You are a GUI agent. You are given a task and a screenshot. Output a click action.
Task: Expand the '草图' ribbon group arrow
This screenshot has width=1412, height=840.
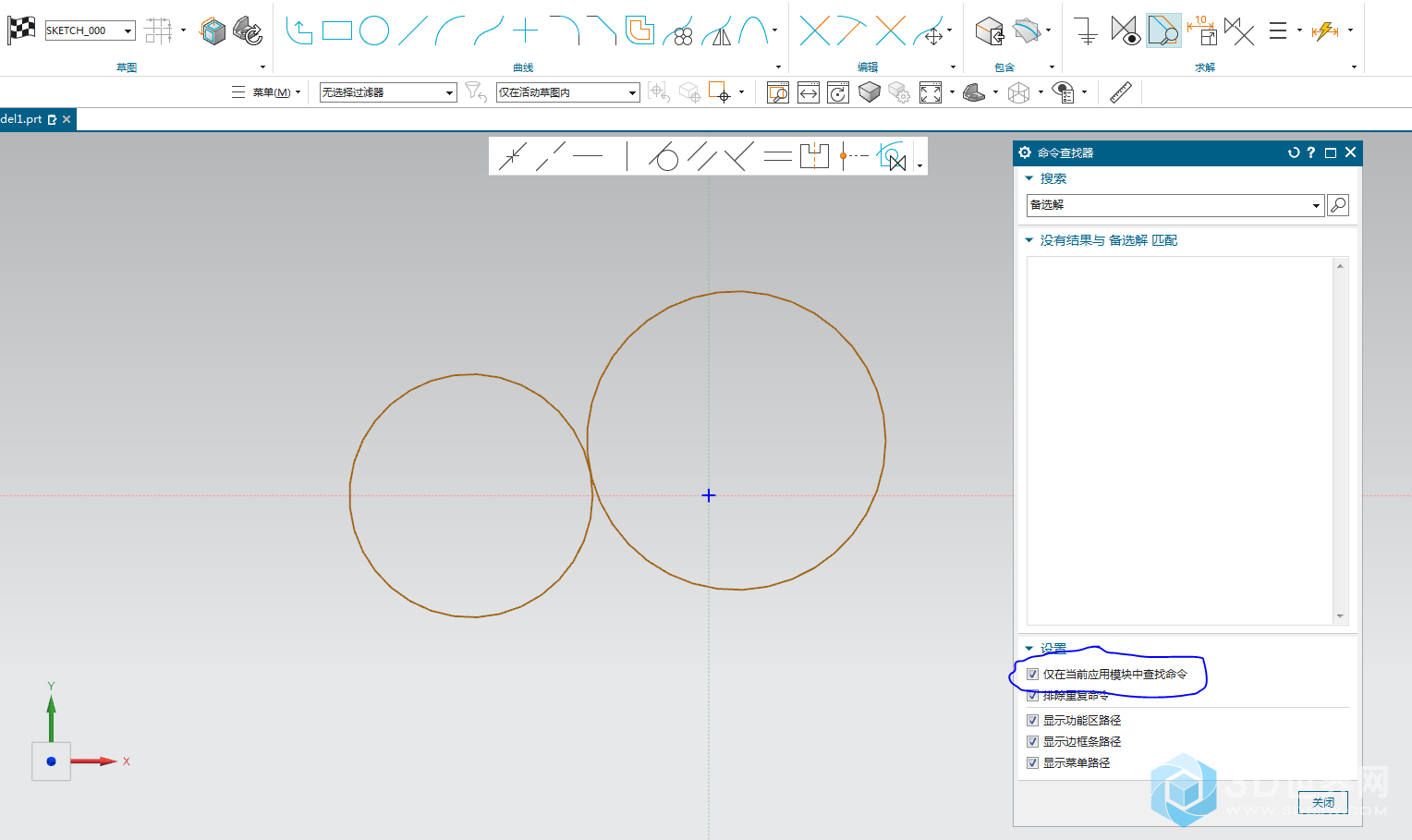pyautogui.click(x=262, y=67)
